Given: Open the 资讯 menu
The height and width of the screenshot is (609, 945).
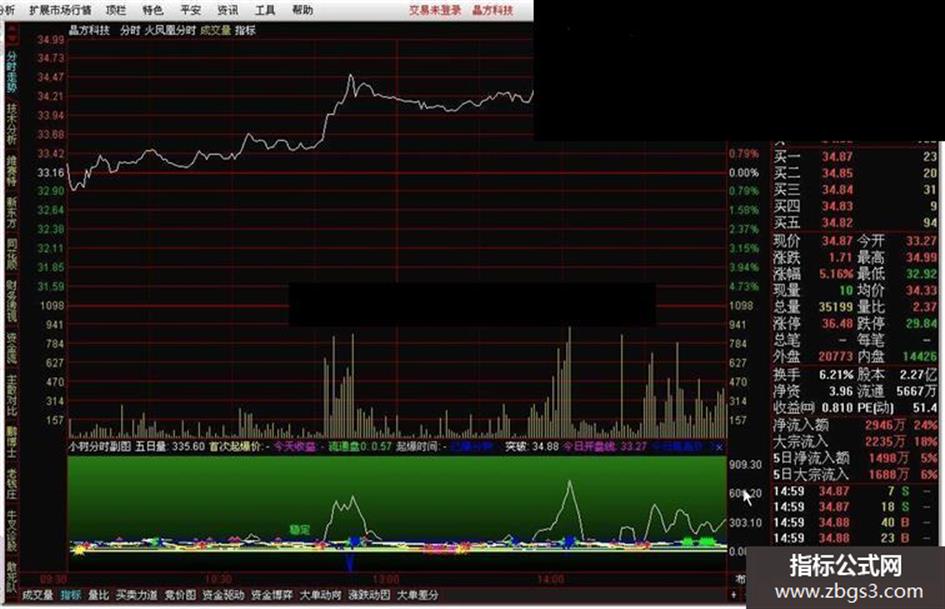Looking at the screenshot, I should point(228,10).
